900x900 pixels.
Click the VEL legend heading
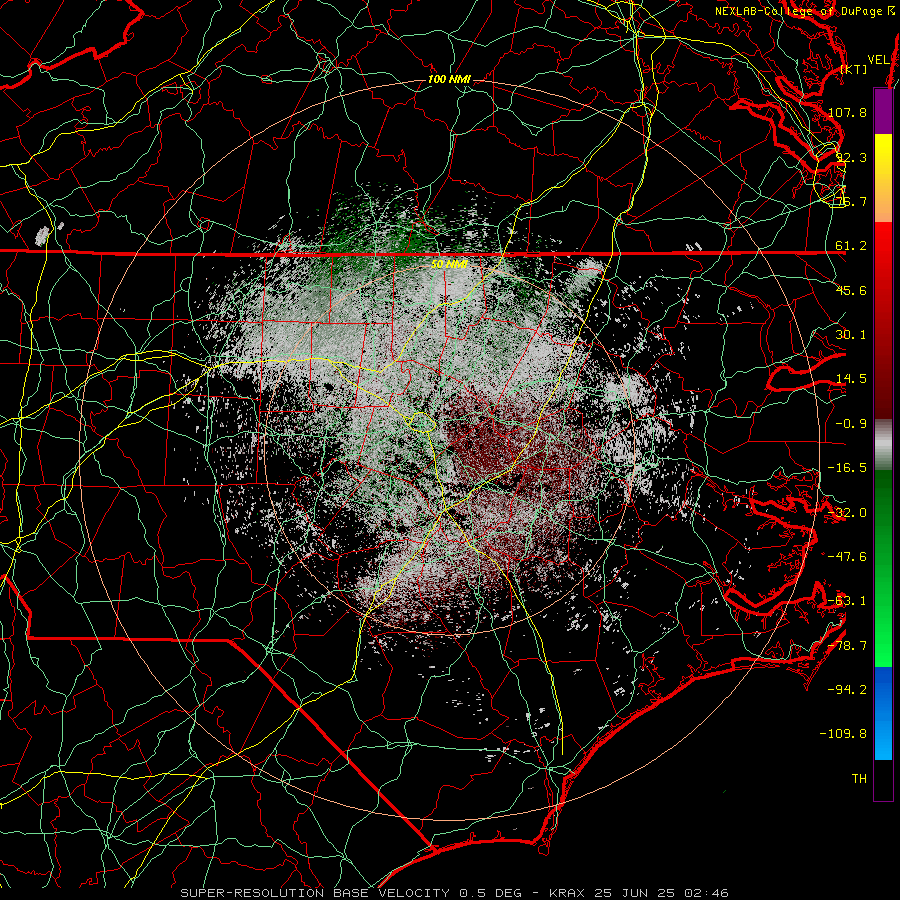click(879, 60)
